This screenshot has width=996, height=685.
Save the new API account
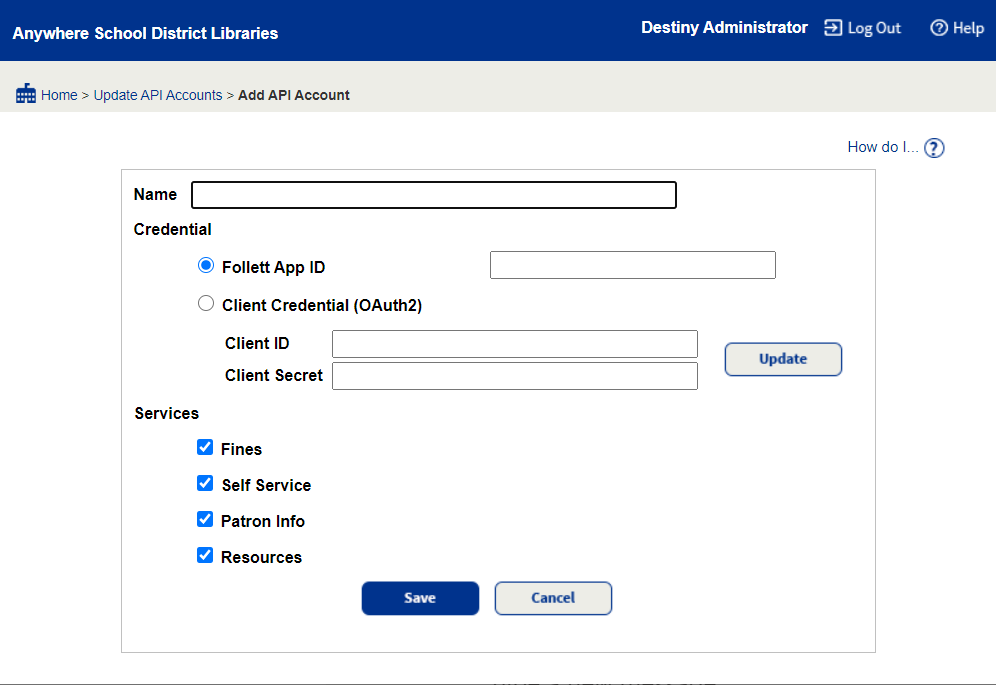click(420, 598)
